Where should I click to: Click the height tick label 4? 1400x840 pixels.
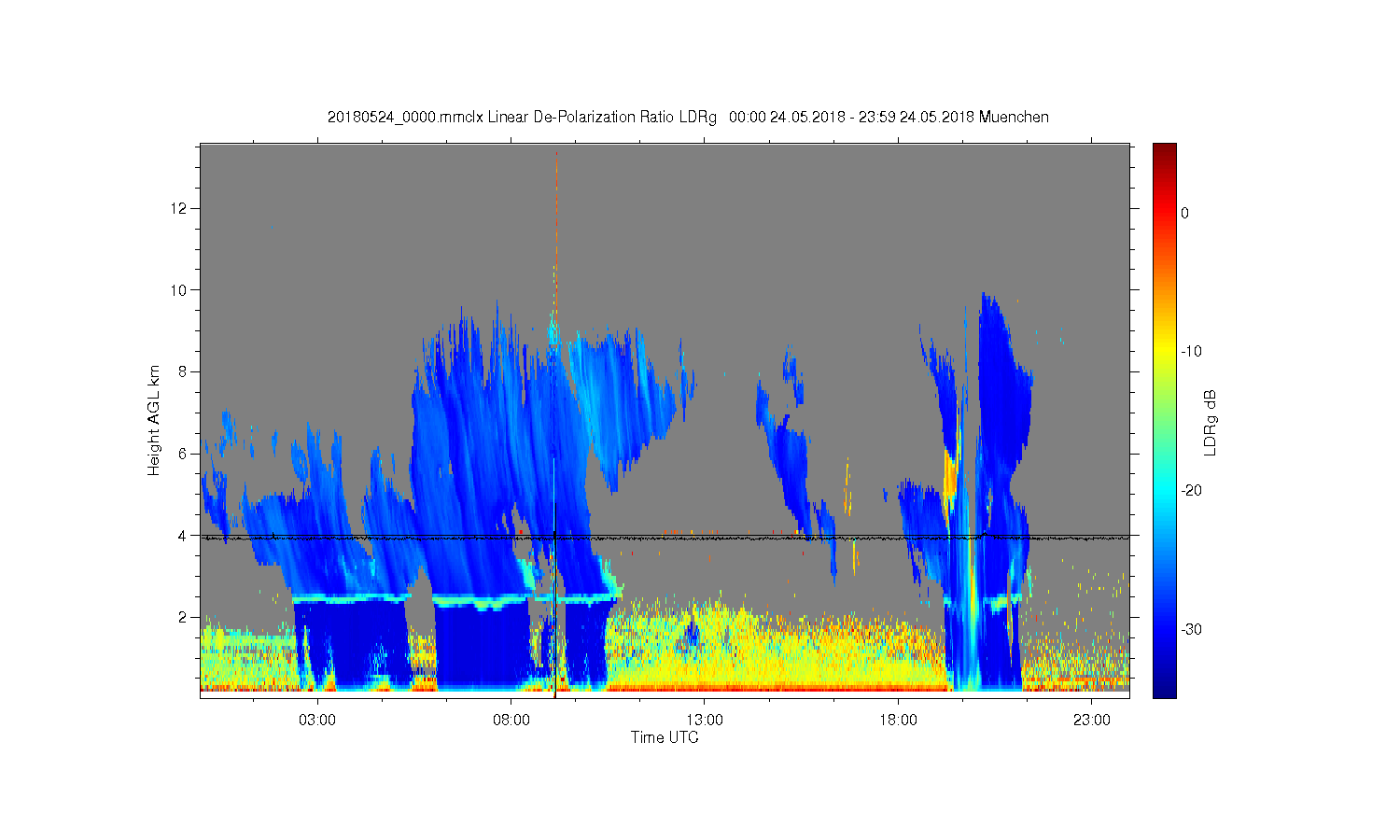(x=183, y=536)
